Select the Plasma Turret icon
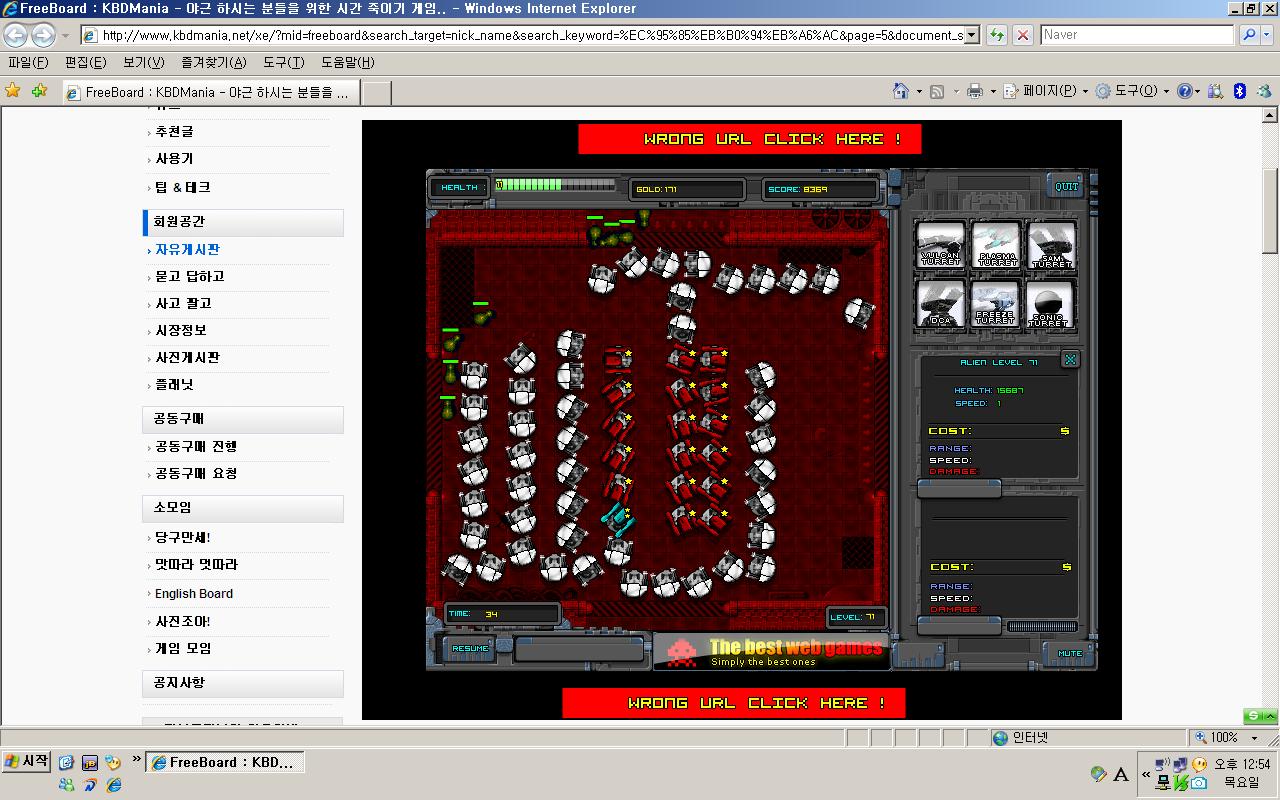Viewport: 1280px width, 800px height. coord(996,246)
